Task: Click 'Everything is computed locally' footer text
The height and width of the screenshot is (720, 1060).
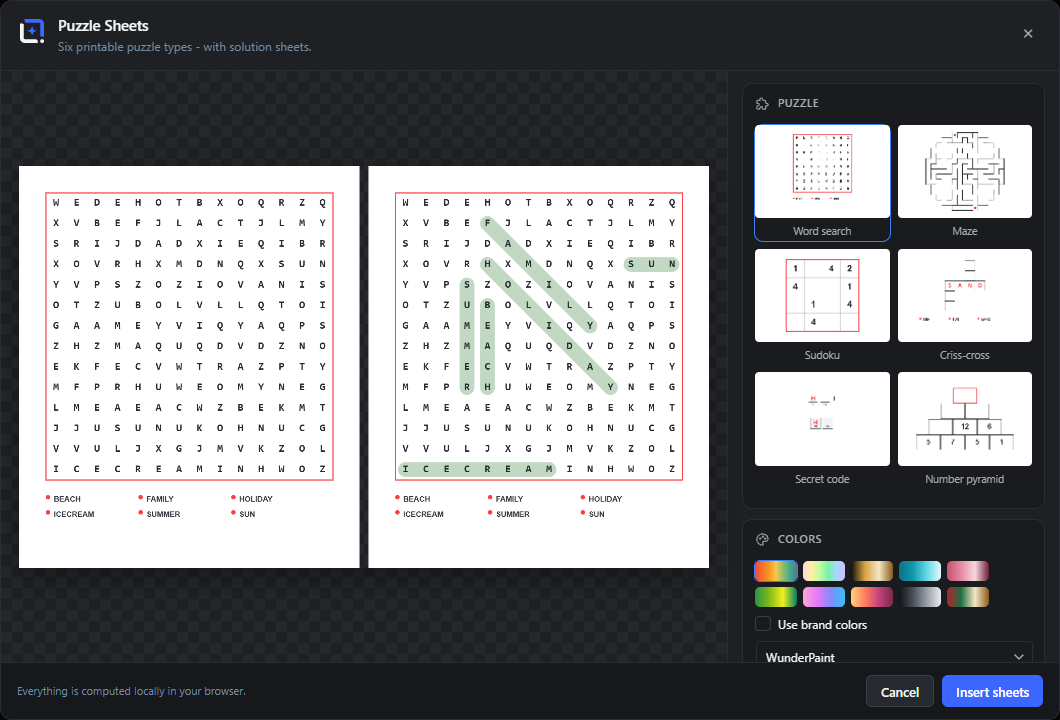Action: [x=131, y=691]
